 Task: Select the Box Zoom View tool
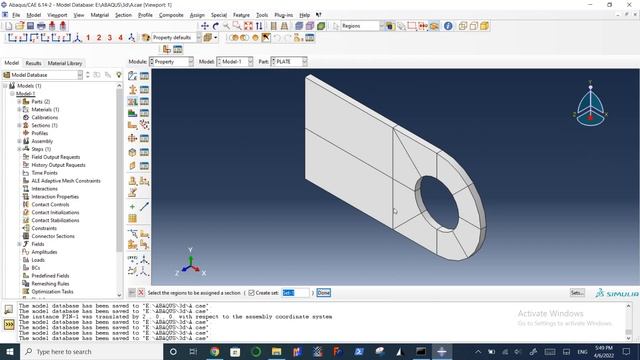[x=237, y=26]
